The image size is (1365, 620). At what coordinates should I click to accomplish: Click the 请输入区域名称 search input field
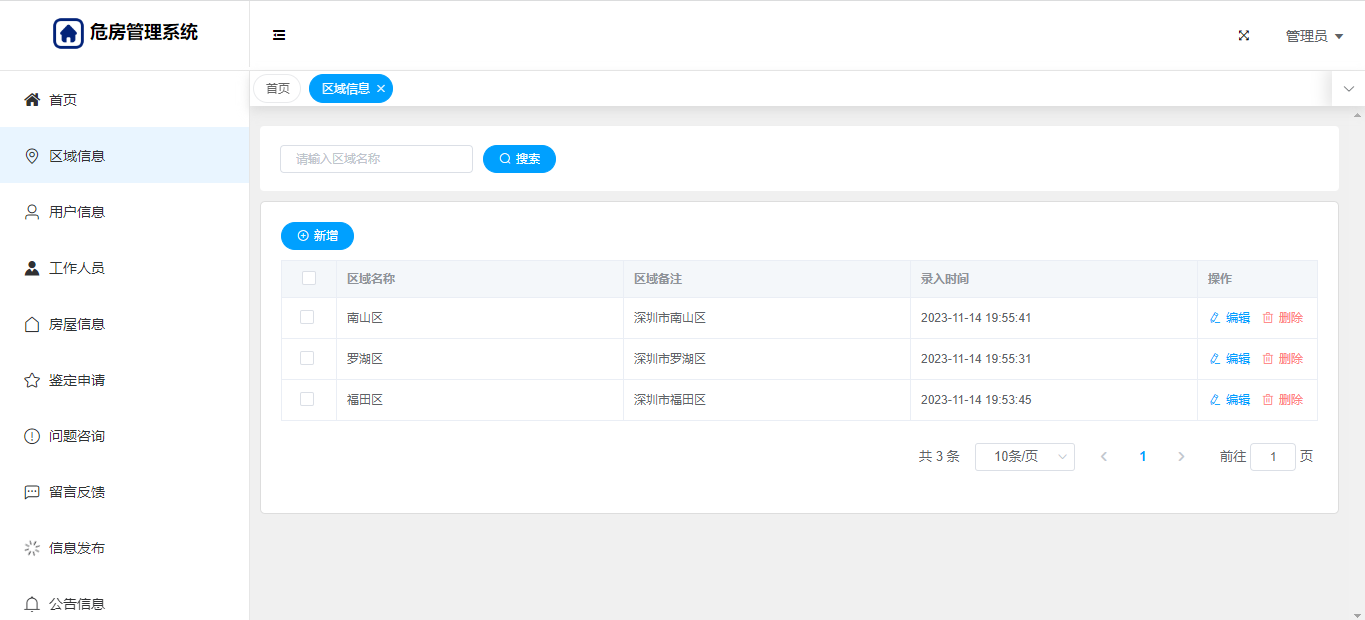pos(376,159)
